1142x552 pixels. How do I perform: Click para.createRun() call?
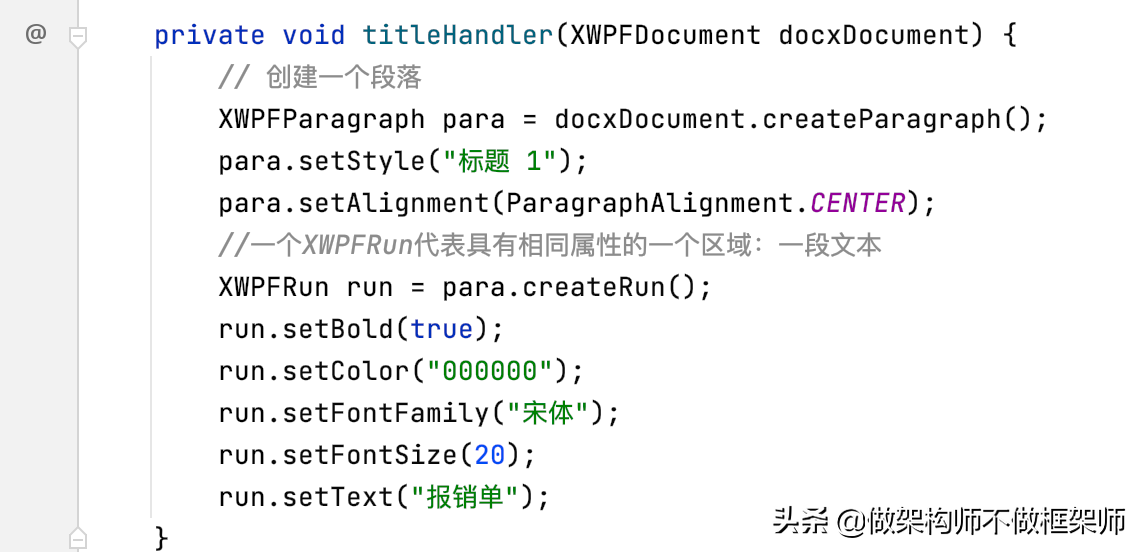pos(569,287)
